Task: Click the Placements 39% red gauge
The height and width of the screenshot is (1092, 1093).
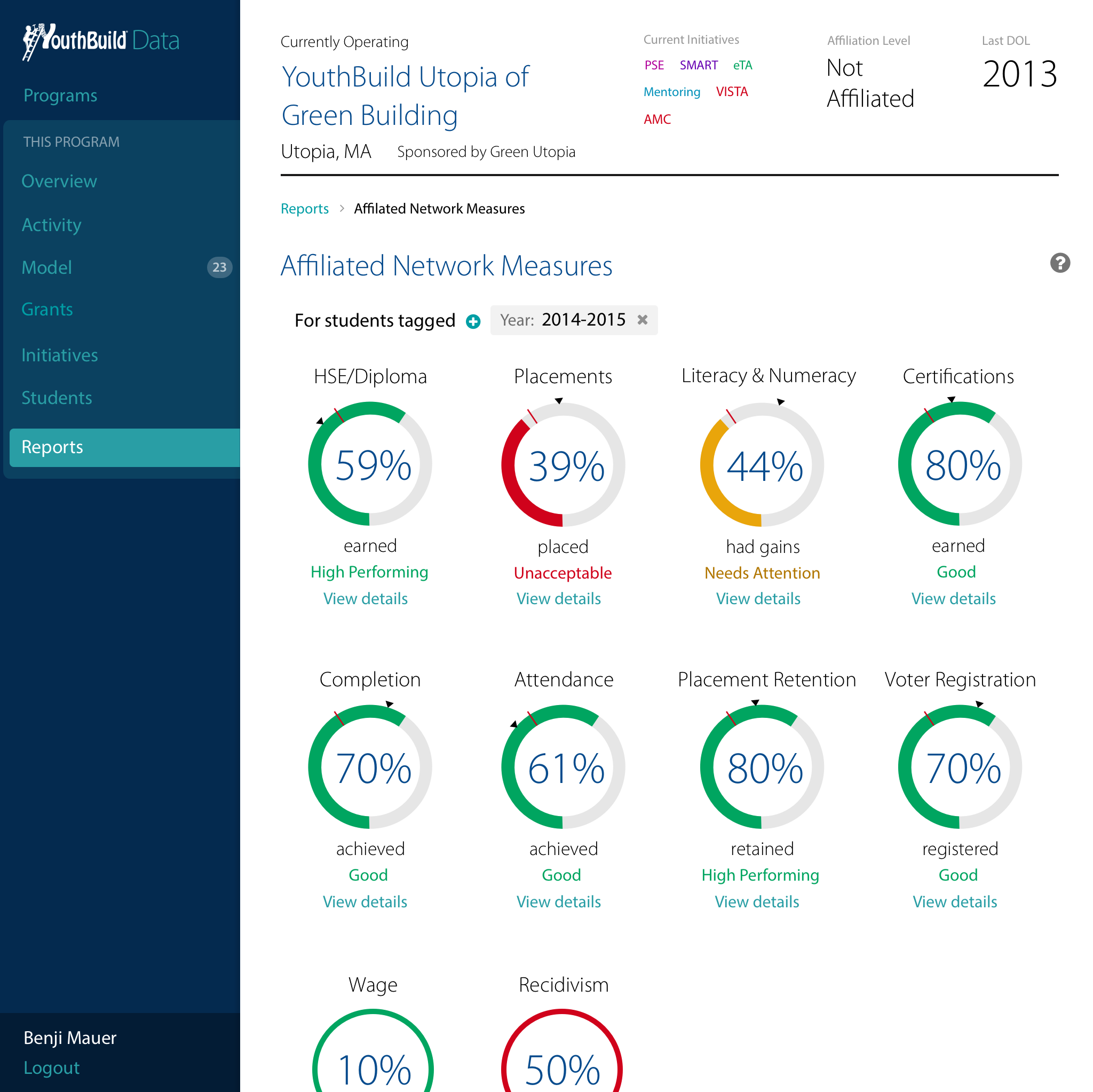Action: pos(563,464)
